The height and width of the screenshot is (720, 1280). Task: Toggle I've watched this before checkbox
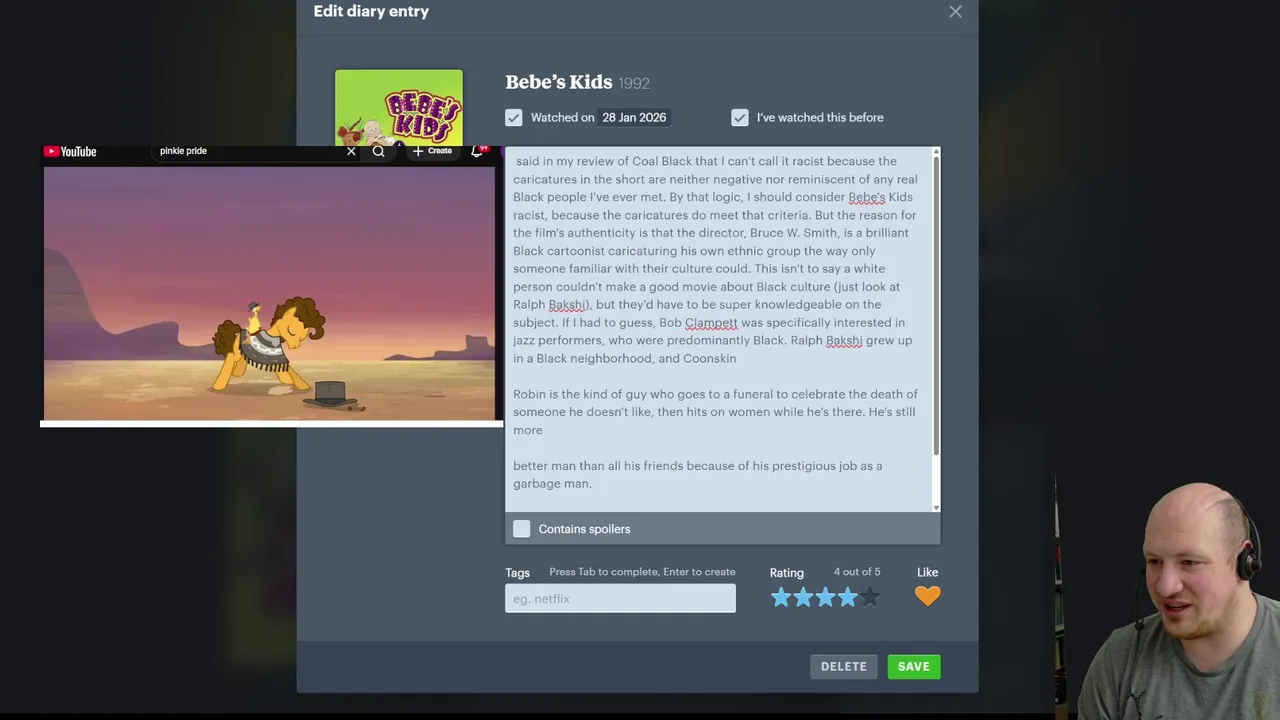[740, 117]
